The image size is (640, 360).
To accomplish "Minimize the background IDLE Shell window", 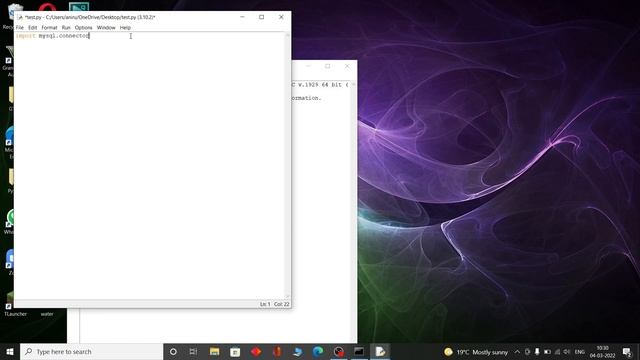I will click(308, 66).
